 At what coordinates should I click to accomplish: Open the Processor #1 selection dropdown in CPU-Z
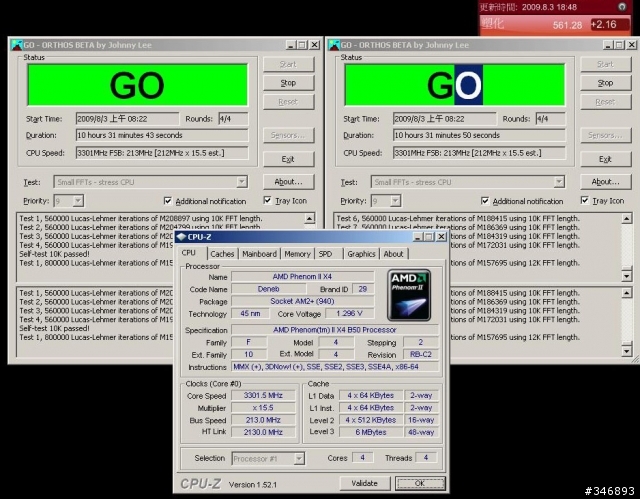pyautogui.click(x=299, y=459)
